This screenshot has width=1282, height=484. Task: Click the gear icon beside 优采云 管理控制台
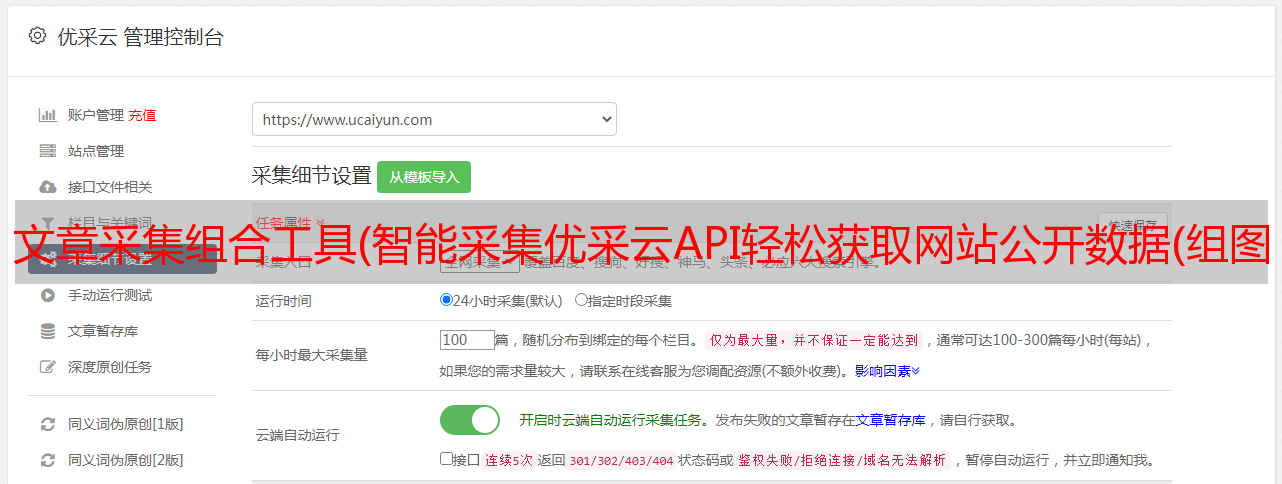point(37,36)
